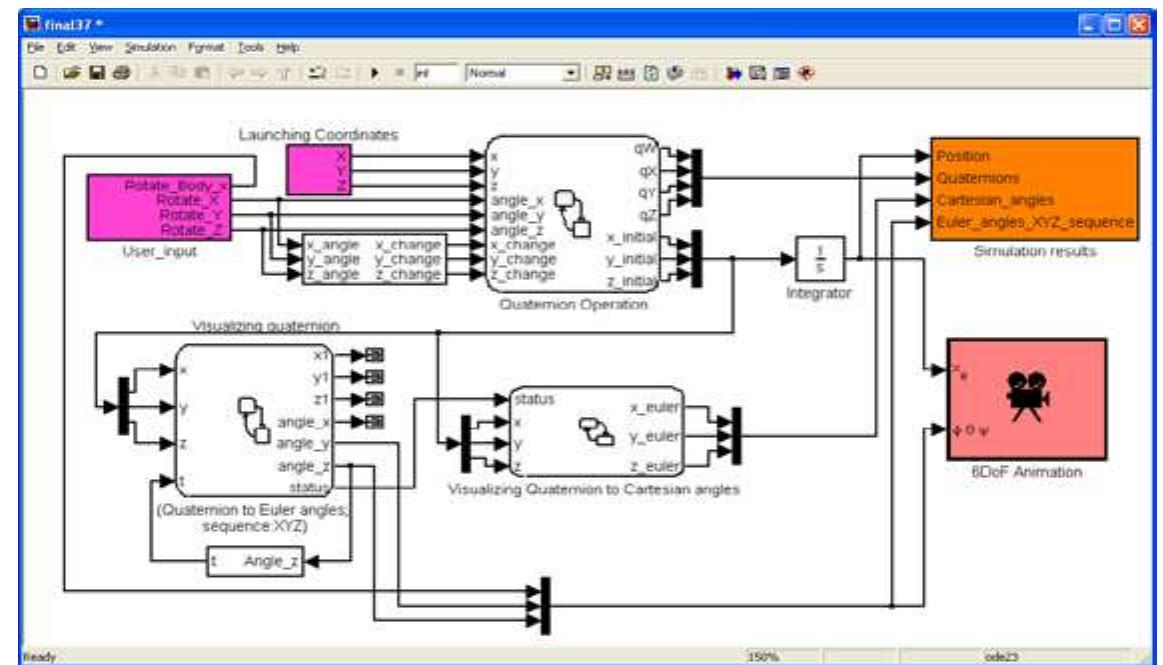Image resolution: width=1163 pixels, height=665 pixels.
Task: Expand the simulation mode dropdown showing Normal
Action: pyautogui.click(x=570, y=70)
